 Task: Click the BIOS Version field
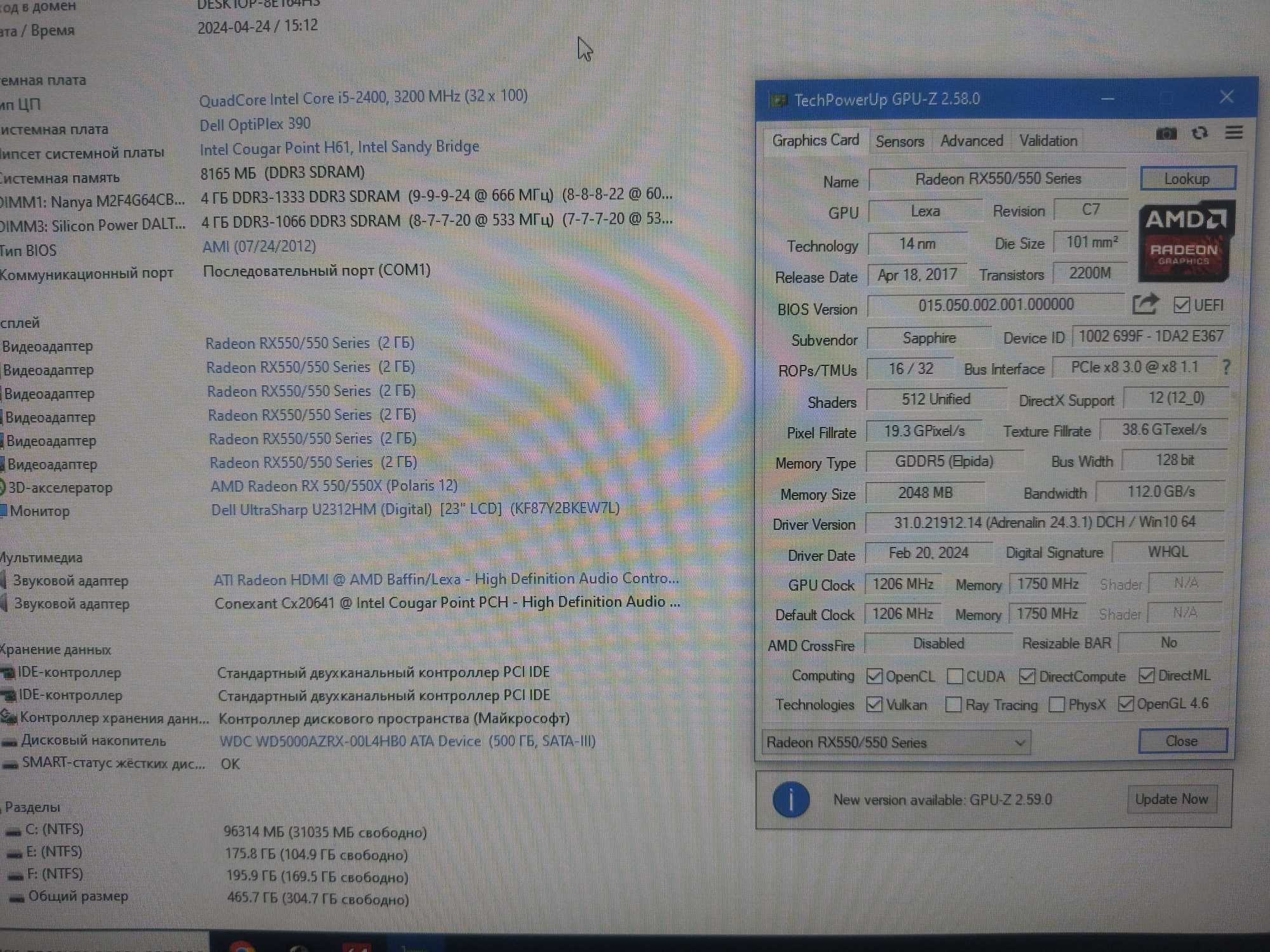click(x=996, y=305)
